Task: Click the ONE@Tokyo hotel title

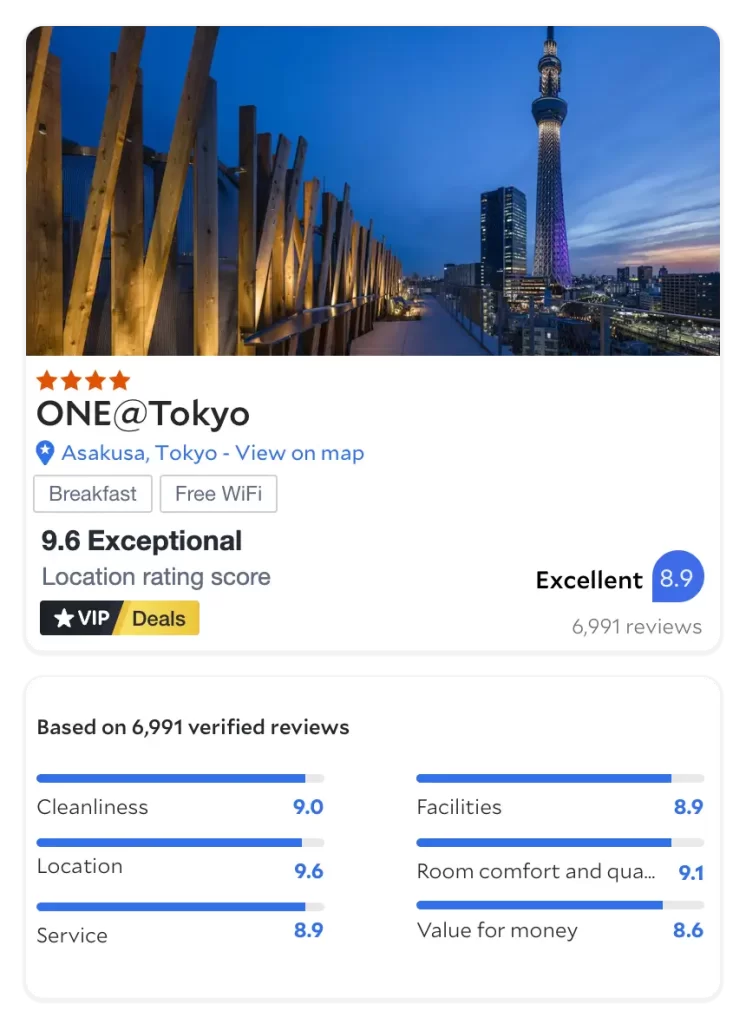Action: 143,413
